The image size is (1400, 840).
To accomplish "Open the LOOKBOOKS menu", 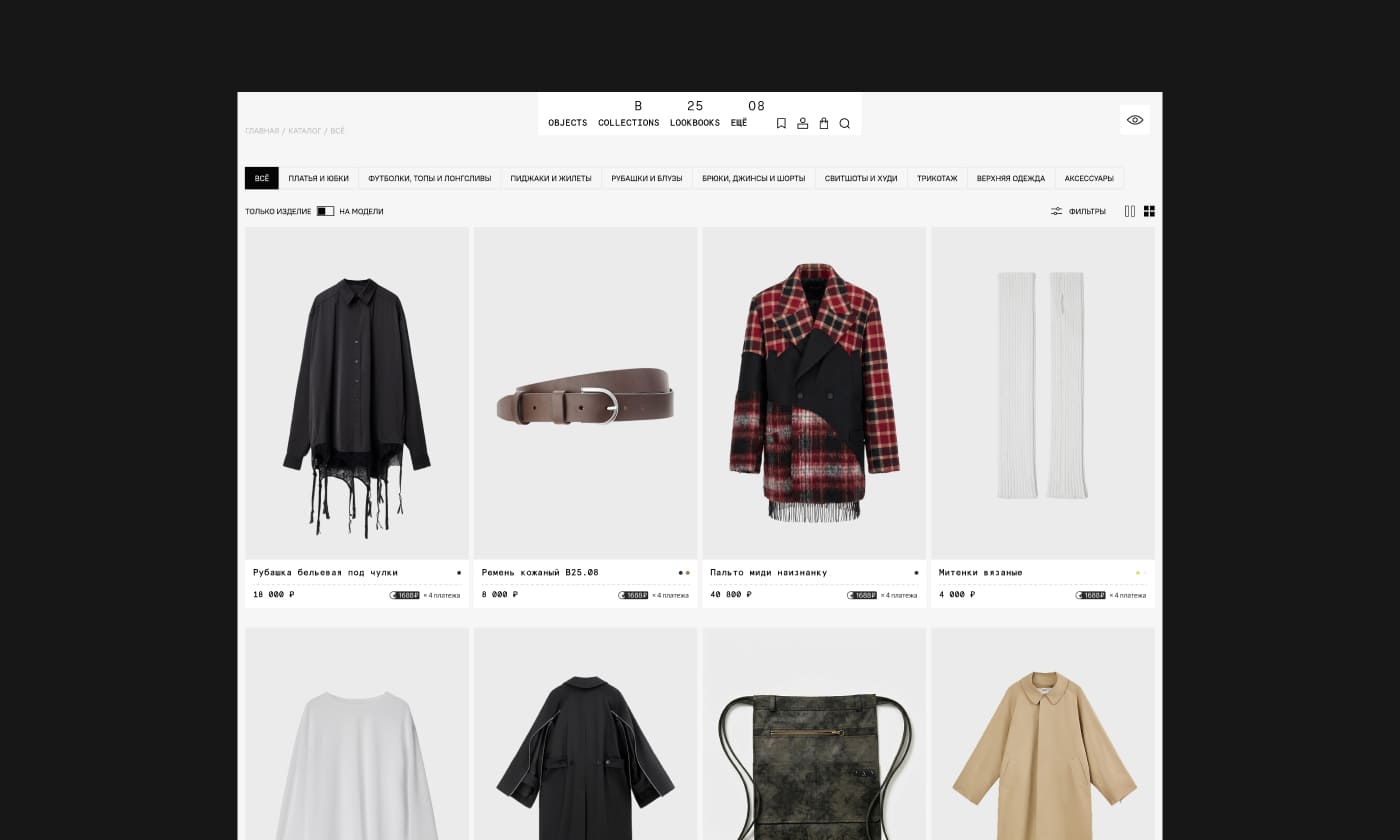I will (x=695, y=123).
